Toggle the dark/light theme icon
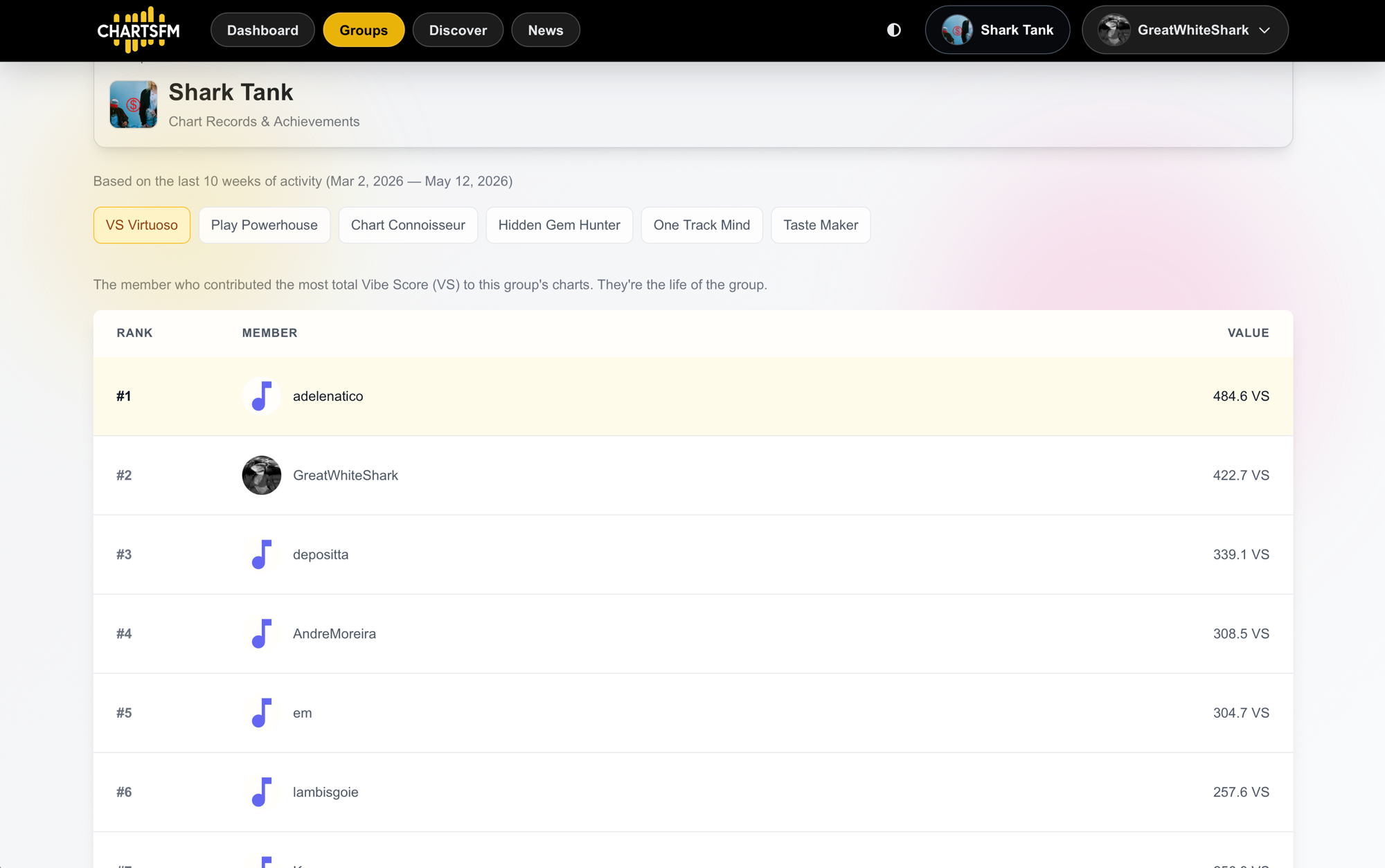 894,30
